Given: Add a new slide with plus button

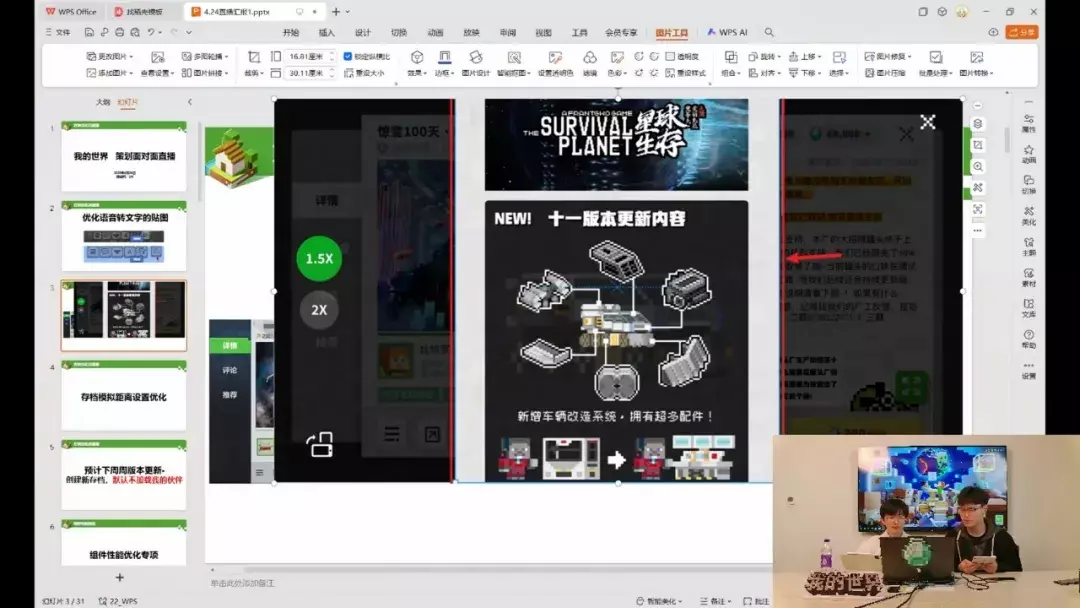Looking at the screenshot, I should [120, 577].
